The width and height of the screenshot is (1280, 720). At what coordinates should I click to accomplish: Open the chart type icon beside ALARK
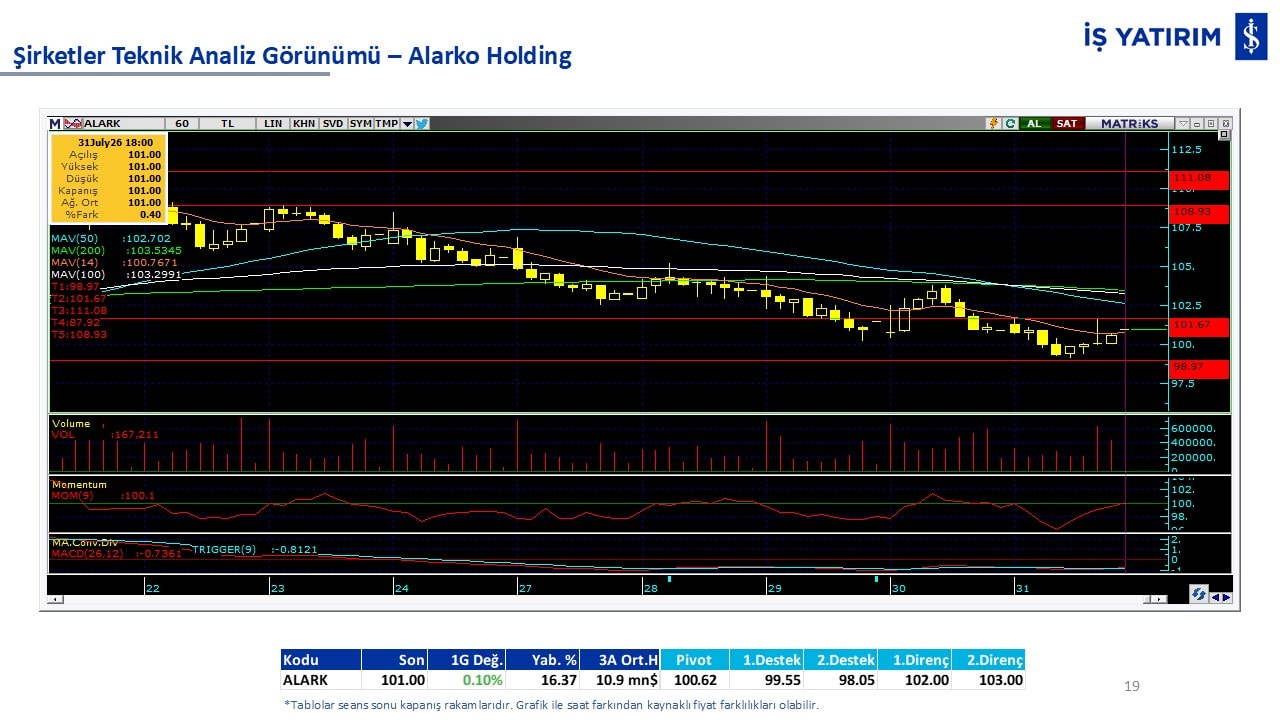[72, 124]
